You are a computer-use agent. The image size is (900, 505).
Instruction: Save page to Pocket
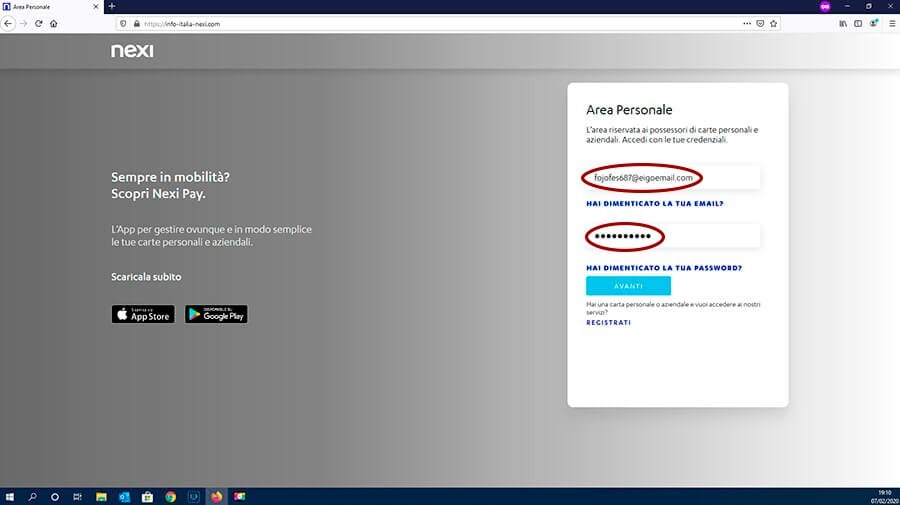coord(760,24)
